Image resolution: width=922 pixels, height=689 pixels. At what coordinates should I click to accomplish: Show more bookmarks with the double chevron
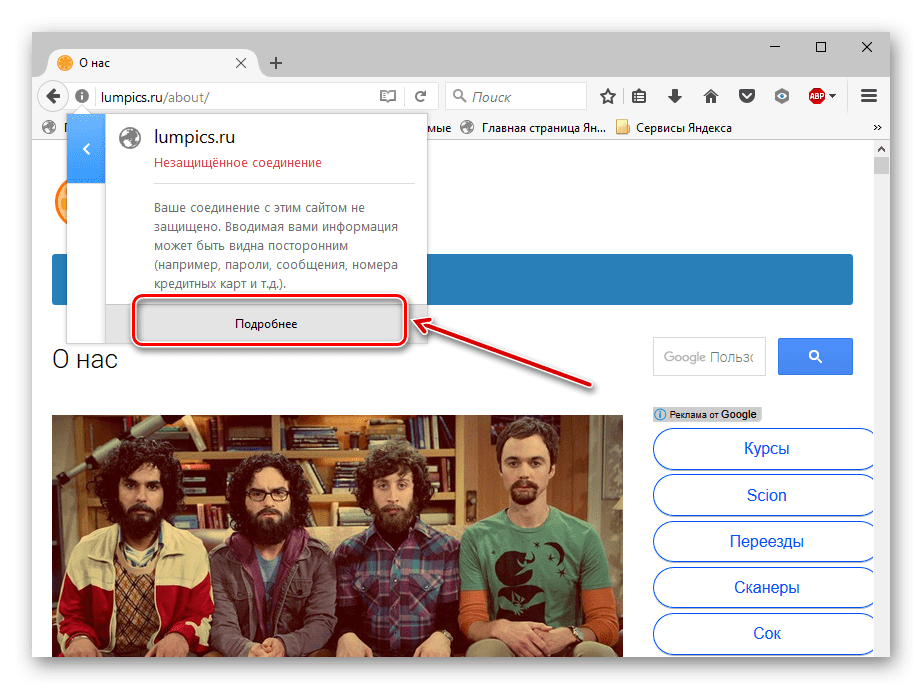[x=877, y=128]
